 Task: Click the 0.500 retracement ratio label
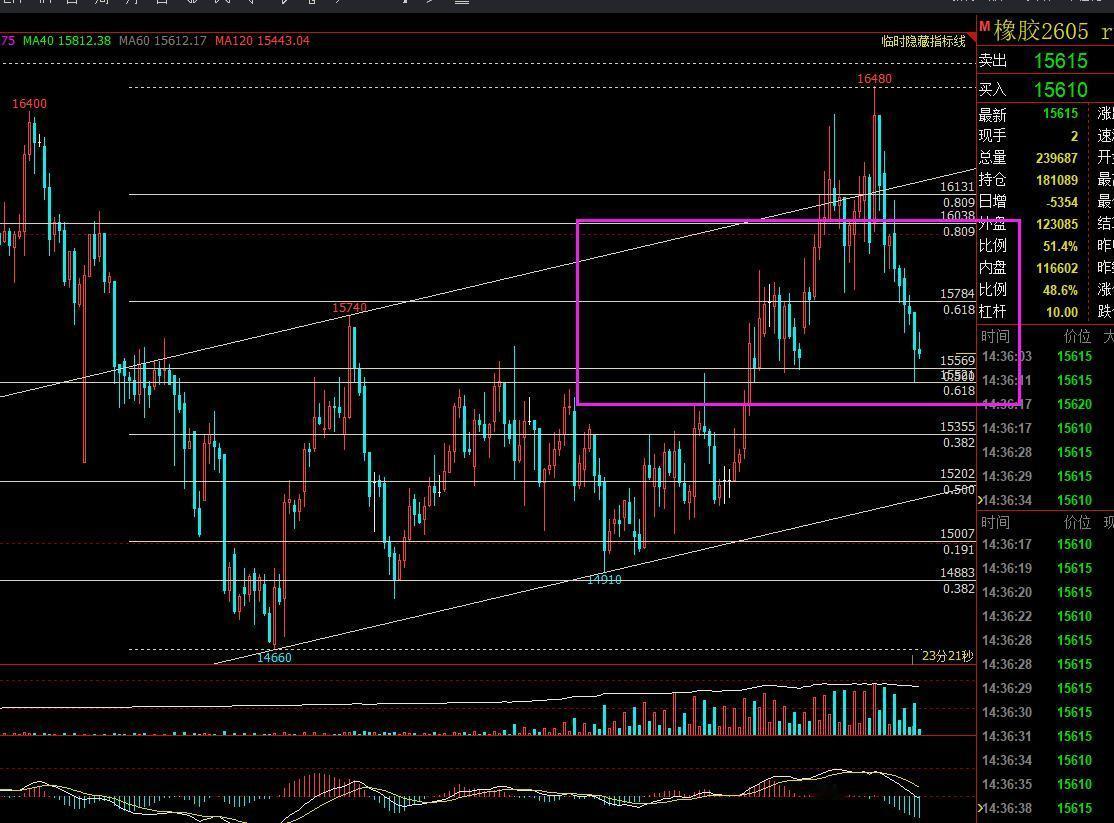(x=958, y=490)
